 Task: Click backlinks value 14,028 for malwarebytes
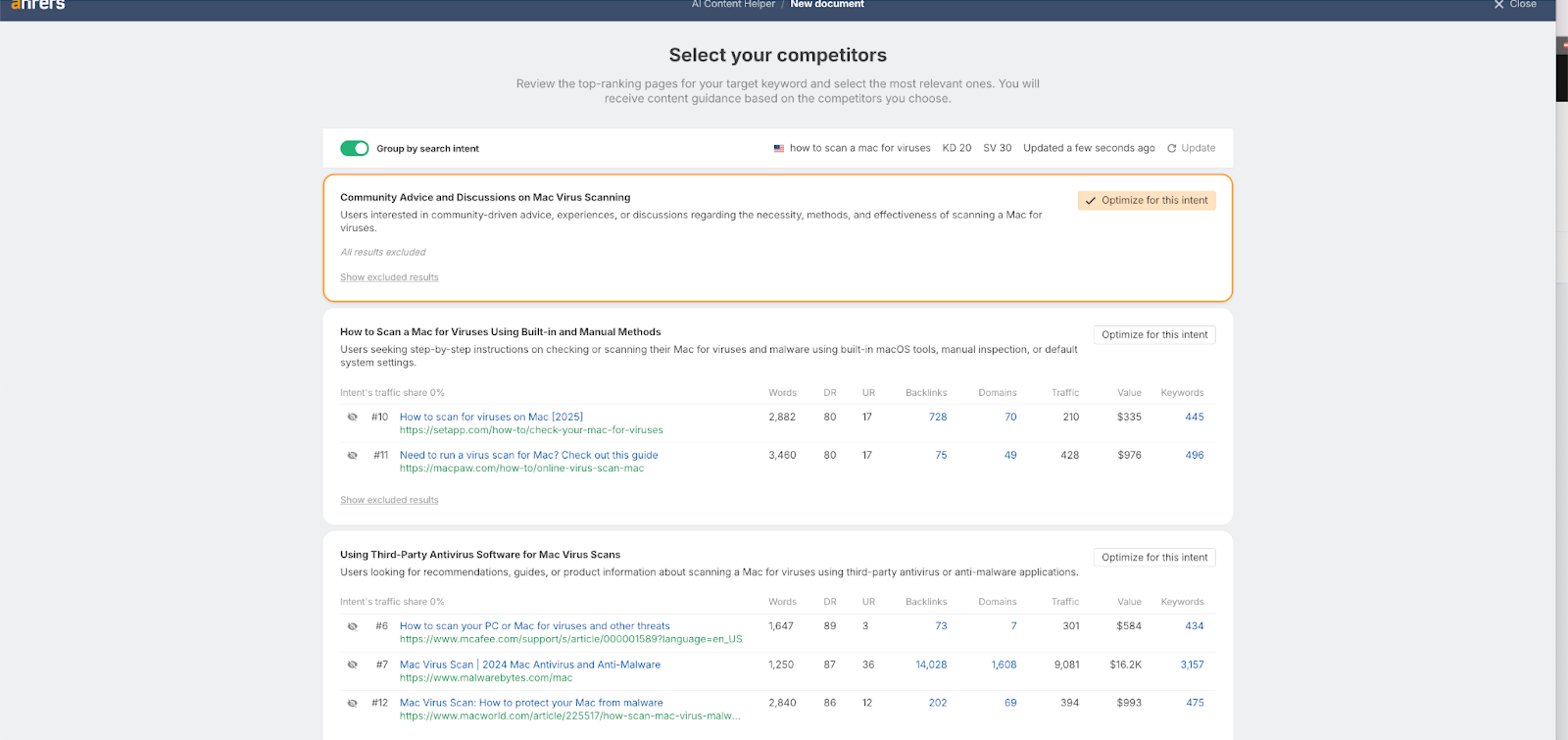pos(931,665)
